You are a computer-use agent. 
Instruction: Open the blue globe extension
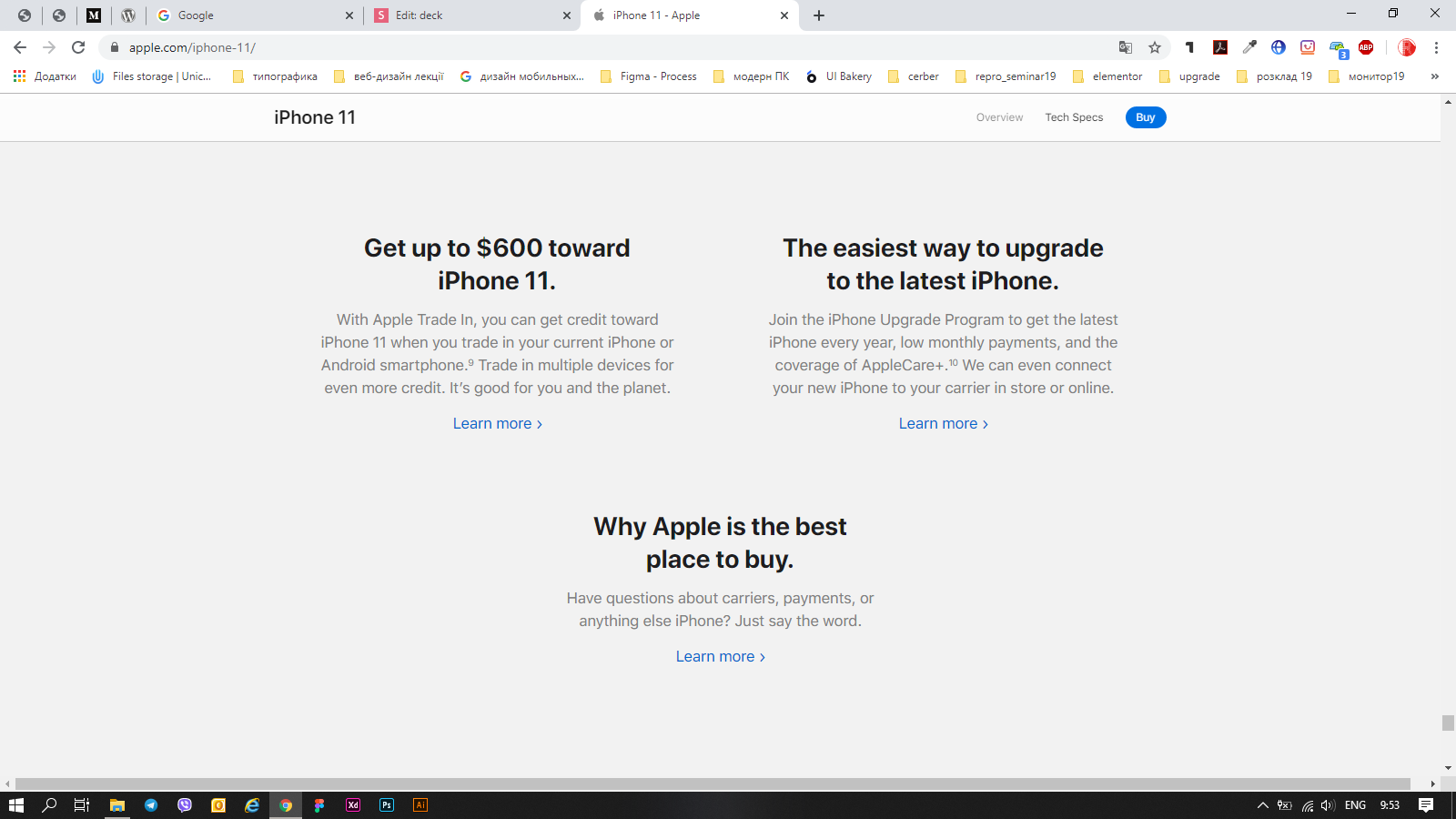tap(1279, 47)
